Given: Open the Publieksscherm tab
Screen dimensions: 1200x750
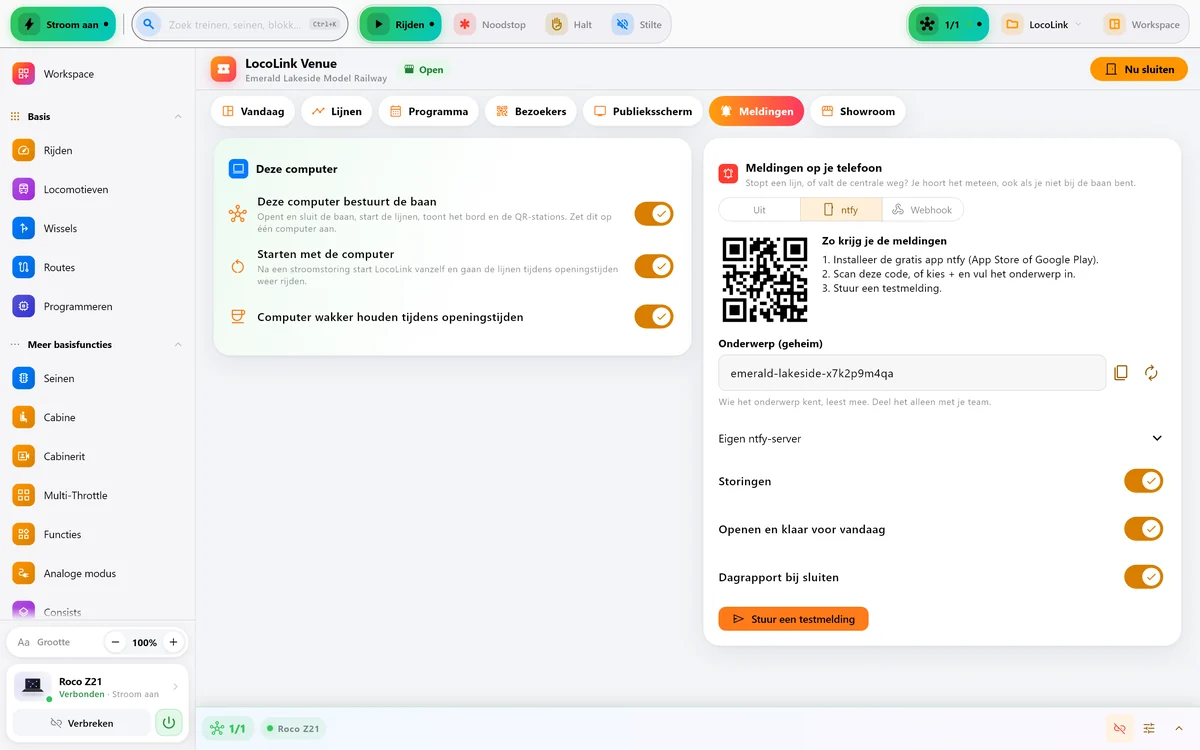Looking at the screenshot, I should tap(643, 111).
